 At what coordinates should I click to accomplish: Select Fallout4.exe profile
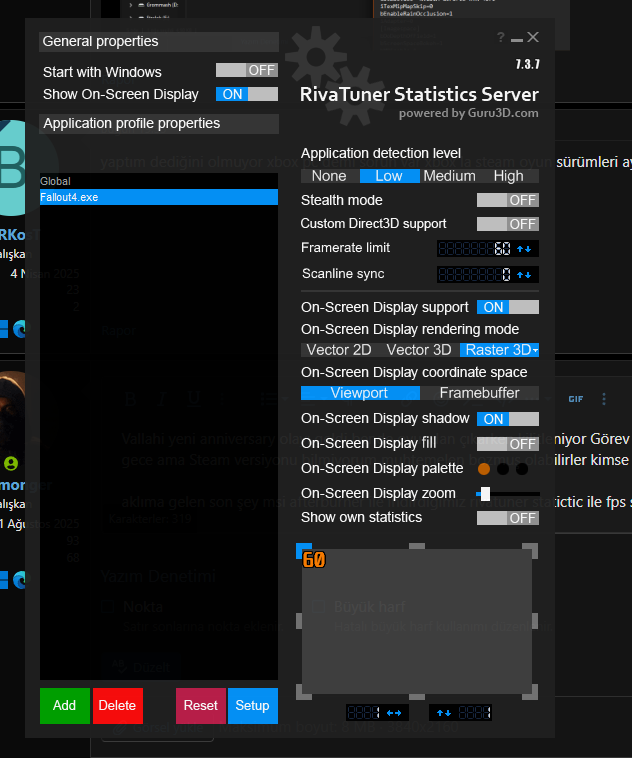click(x=159, y=197)
